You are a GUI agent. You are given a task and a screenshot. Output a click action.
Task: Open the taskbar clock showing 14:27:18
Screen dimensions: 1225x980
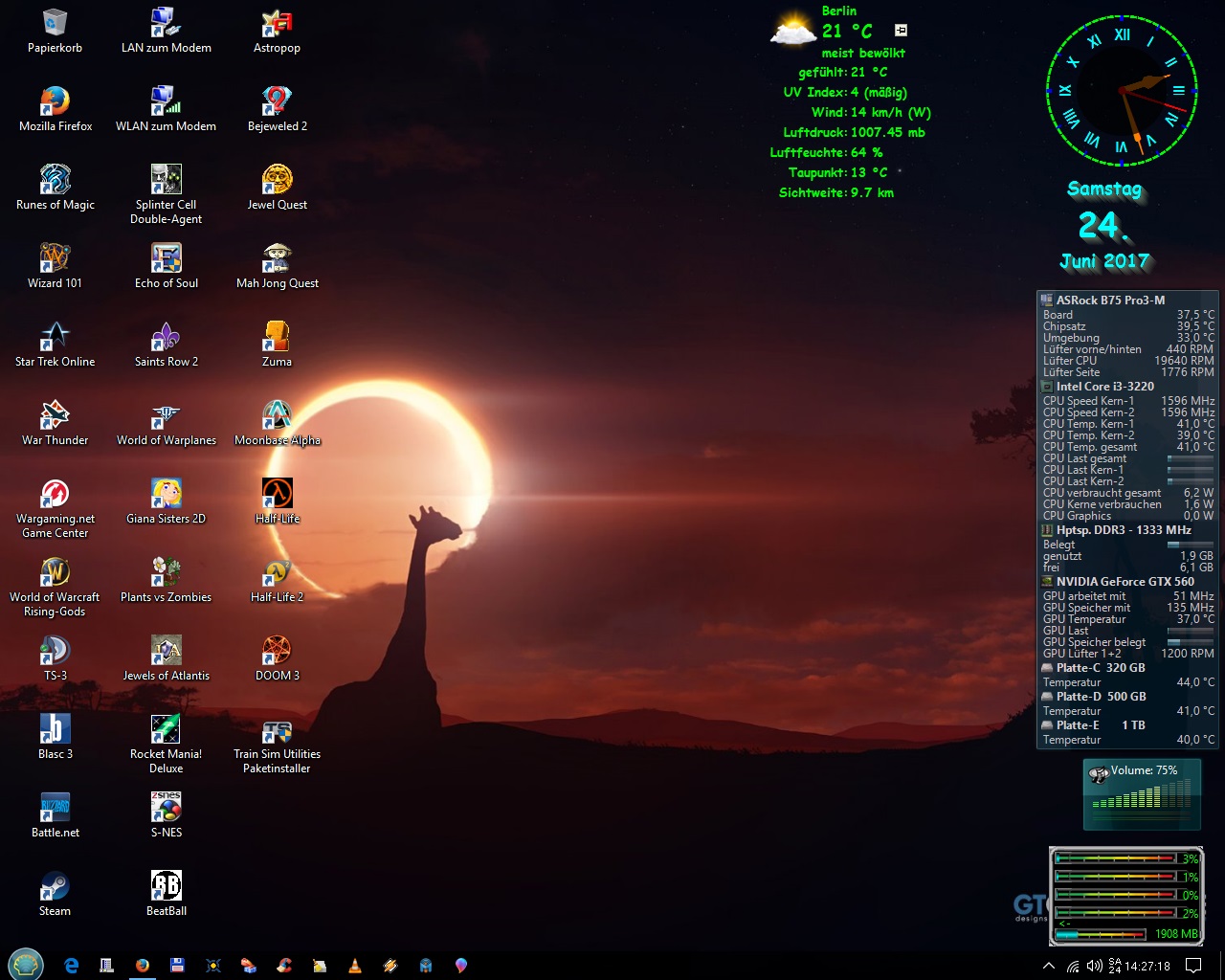(x=1147, y=966)
